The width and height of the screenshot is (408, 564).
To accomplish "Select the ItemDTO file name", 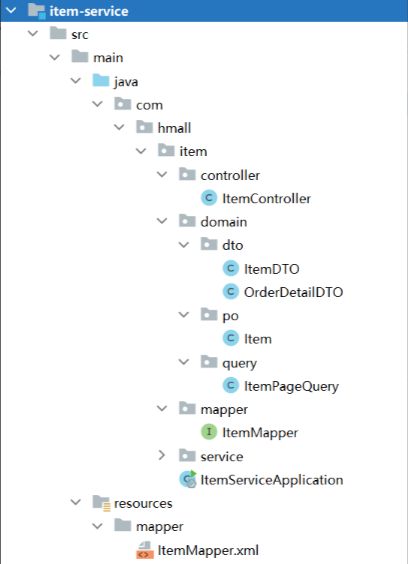I will (272, 269).
